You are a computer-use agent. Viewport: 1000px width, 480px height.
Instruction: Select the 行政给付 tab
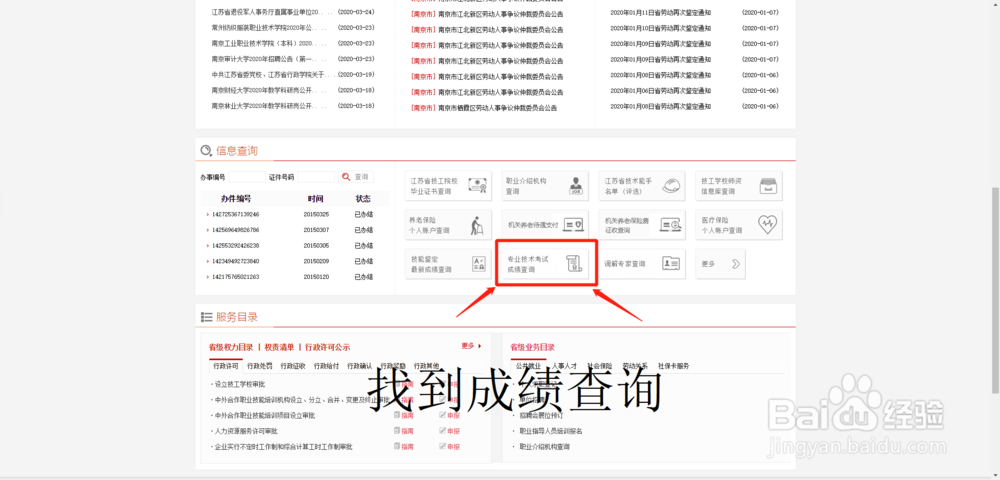pos(326,366)
